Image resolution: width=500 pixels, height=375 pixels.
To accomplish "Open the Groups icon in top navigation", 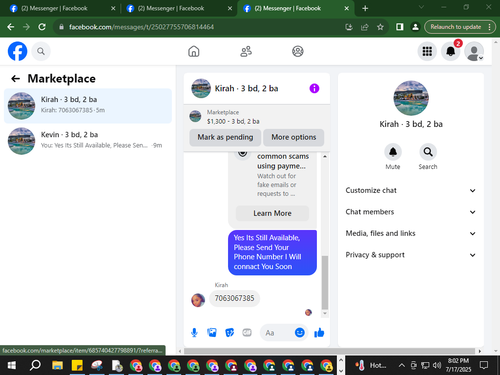I will click(298, 51).
